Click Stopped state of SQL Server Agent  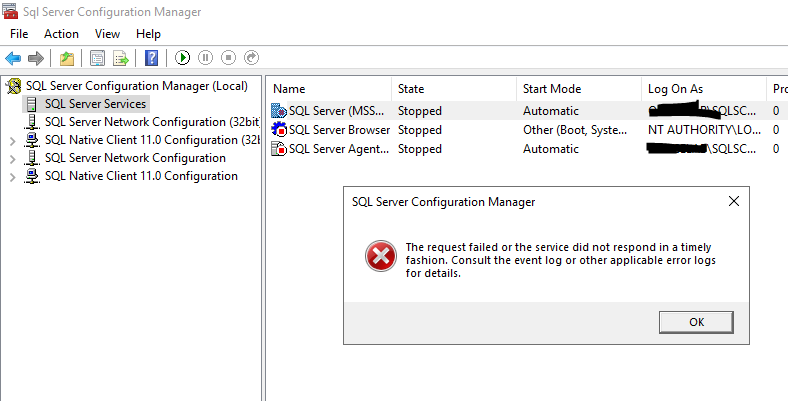[420, 149]
